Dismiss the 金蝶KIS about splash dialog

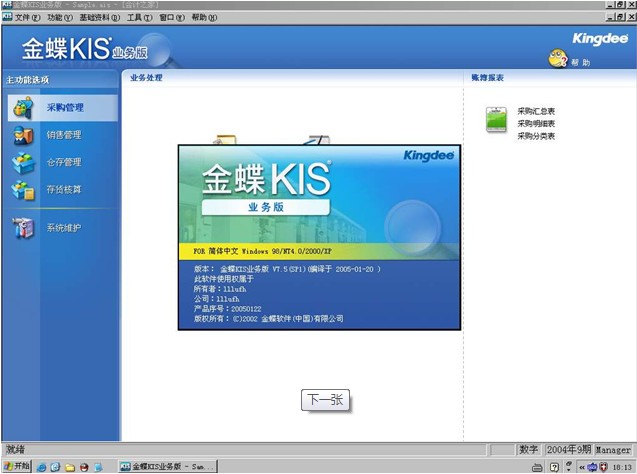point(319,237)
